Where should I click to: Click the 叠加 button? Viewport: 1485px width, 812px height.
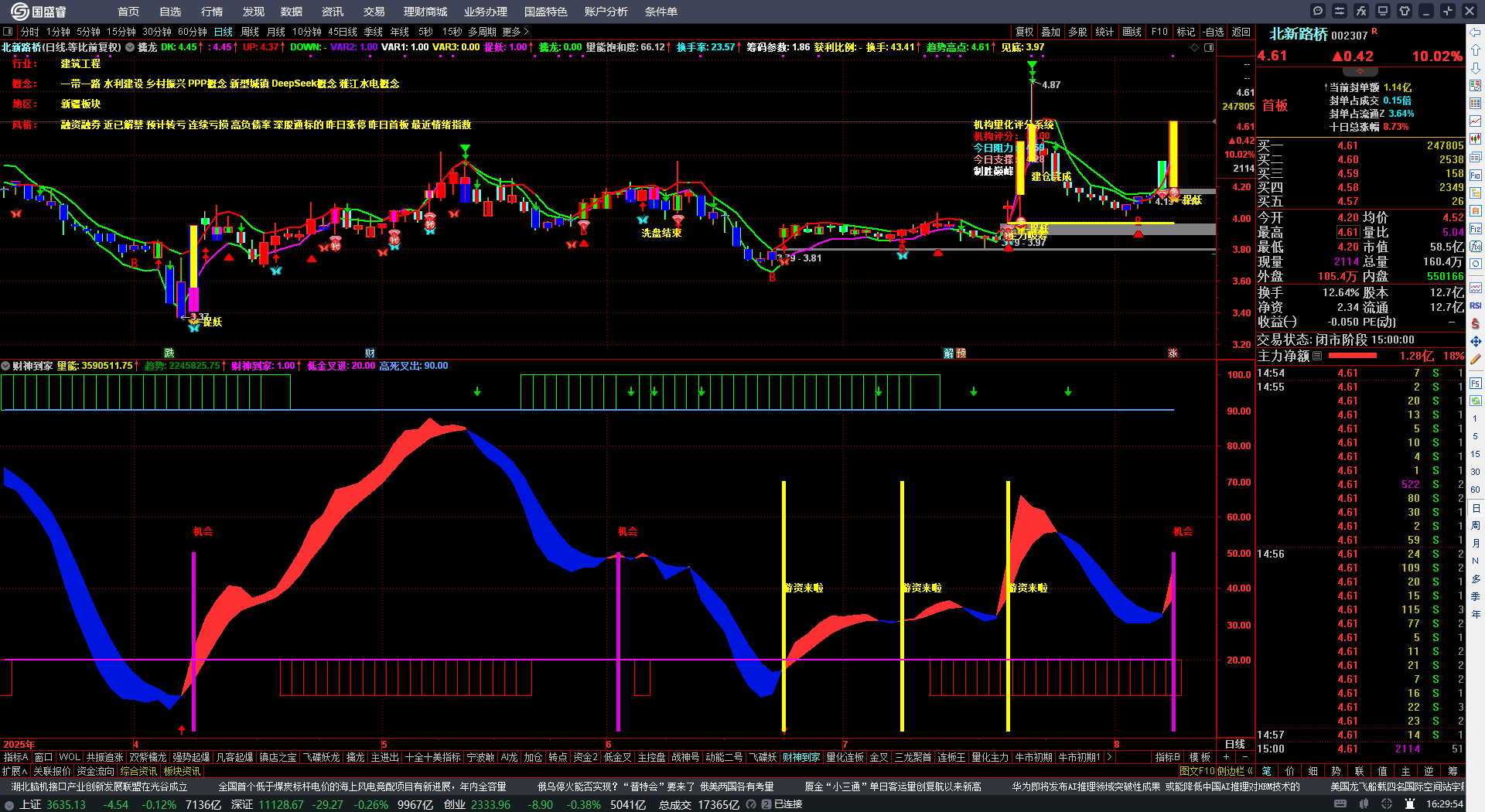click(x=1051, y=32)
